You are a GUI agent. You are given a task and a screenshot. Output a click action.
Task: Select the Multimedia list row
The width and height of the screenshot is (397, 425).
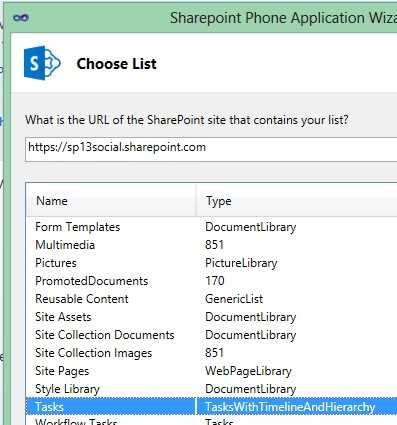(x=211, y=245)
